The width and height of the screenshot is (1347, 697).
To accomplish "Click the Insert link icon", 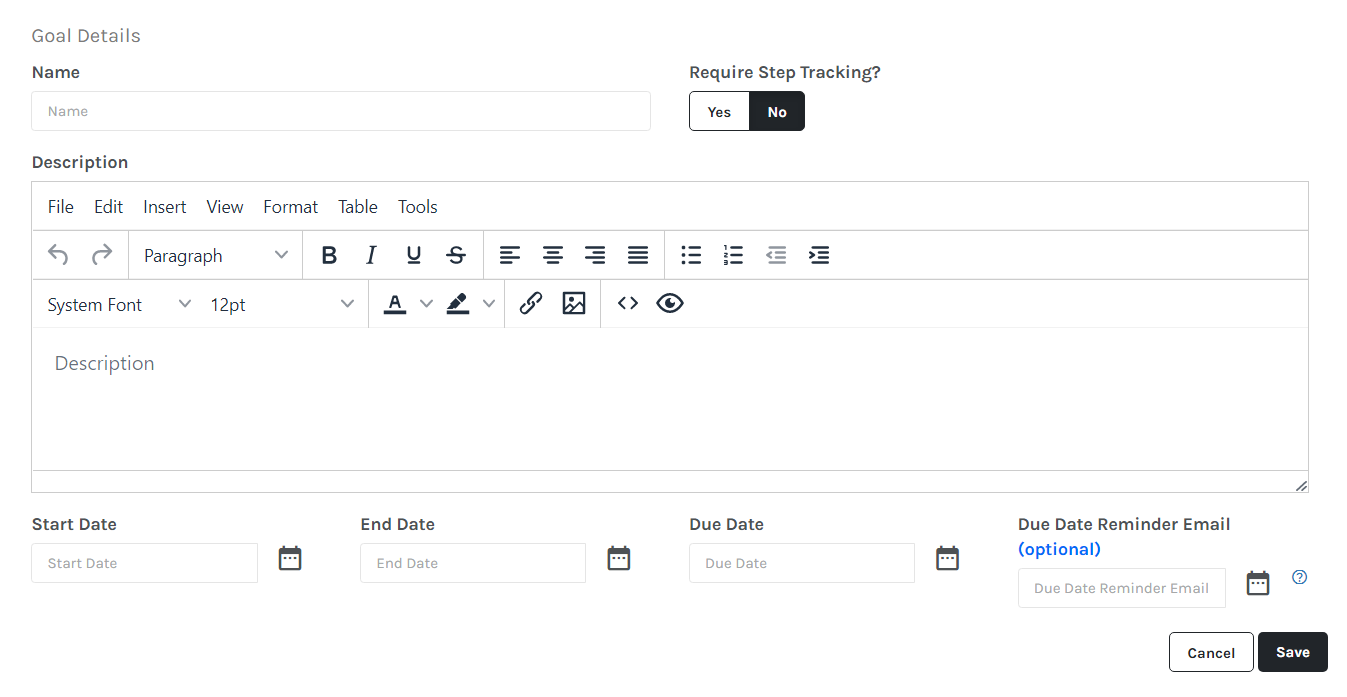I will coord(531,304).
